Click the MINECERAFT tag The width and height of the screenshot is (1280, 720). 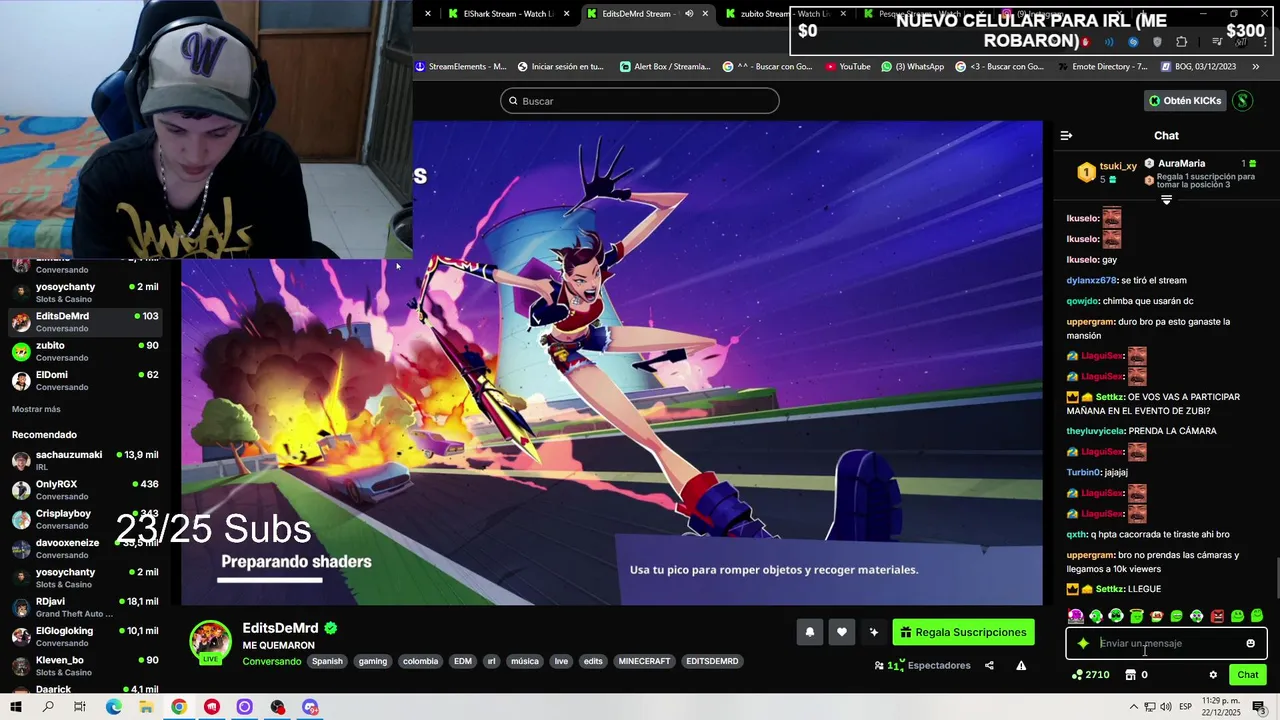[x=644, y=661]
